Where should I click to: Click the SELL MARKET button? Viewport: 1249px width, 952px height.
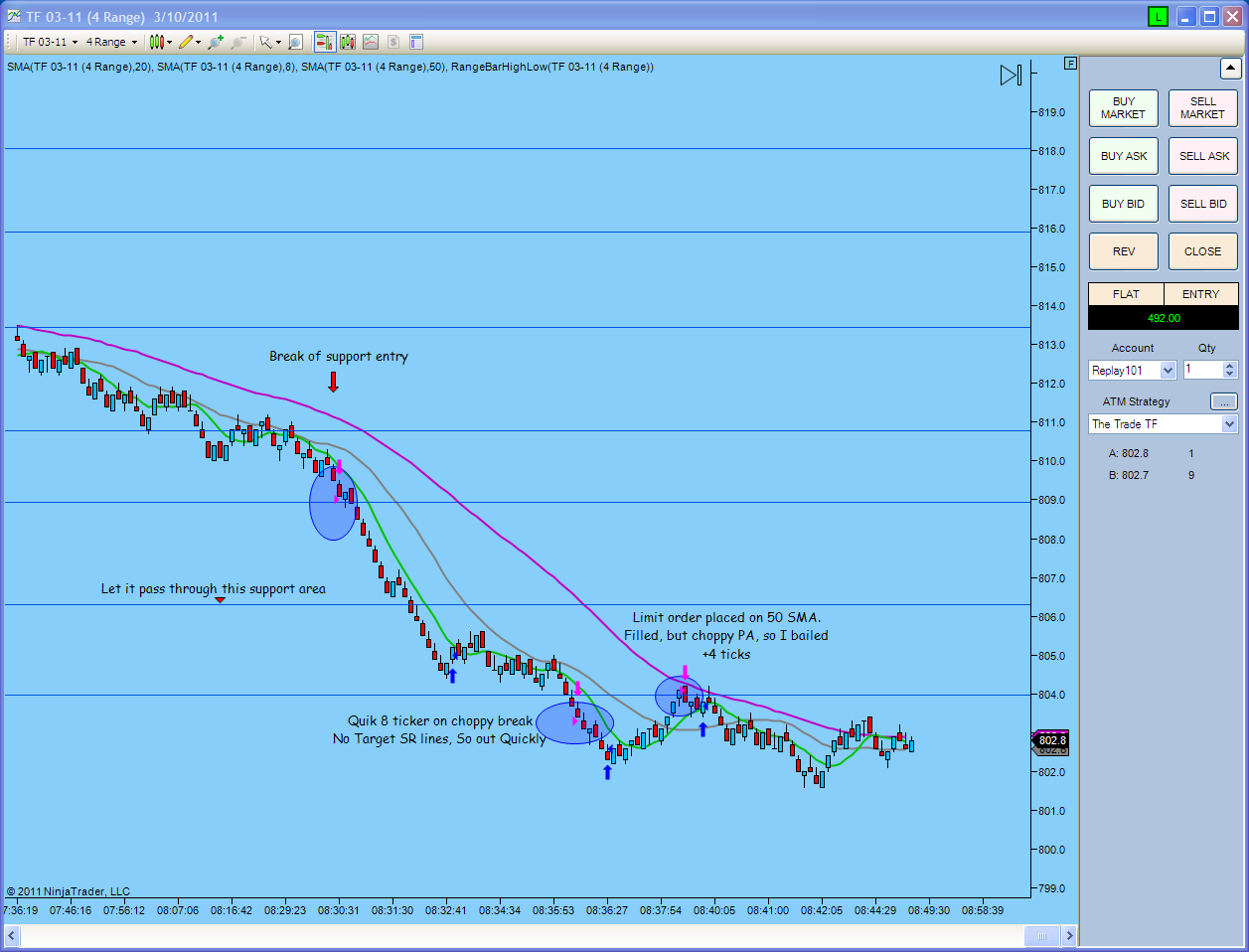(1203, 108)
